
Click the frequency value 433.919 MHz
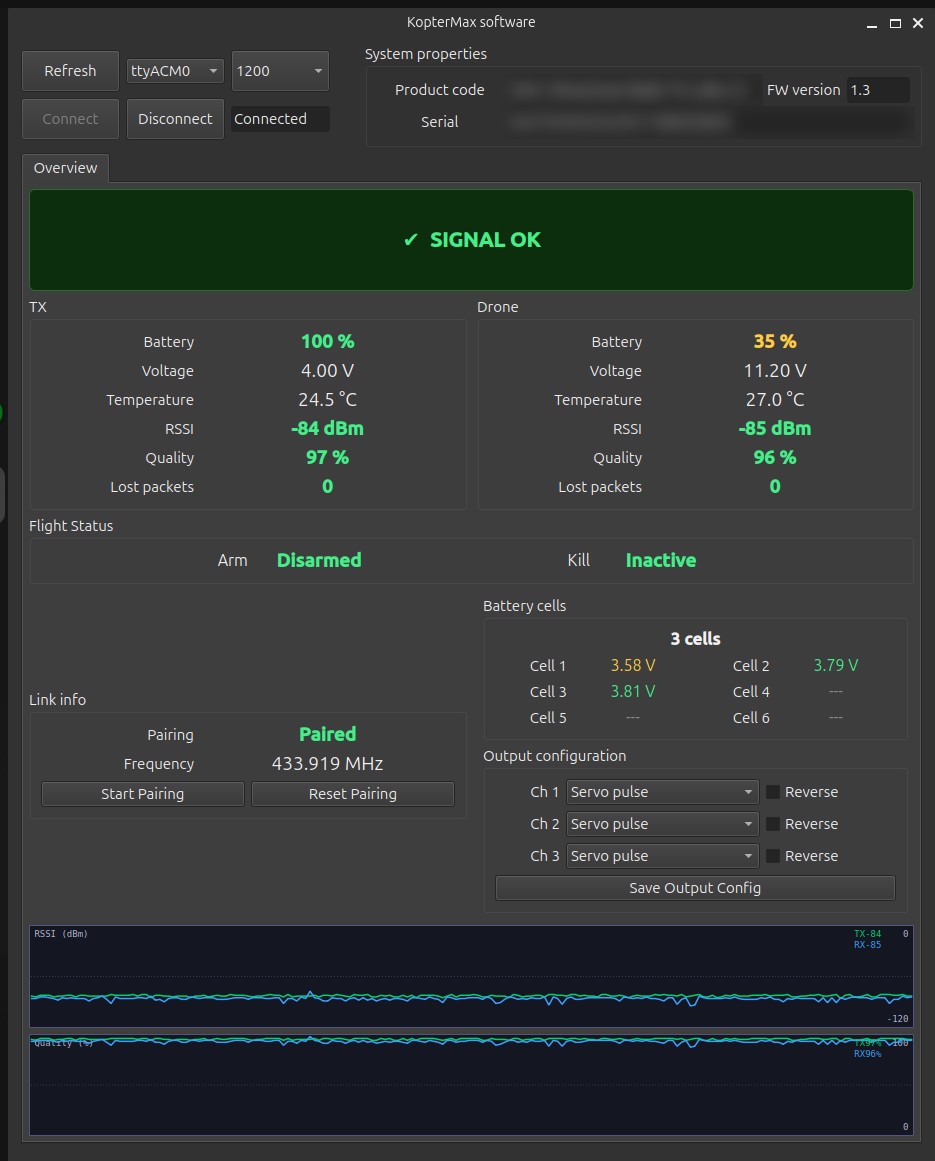327,763
